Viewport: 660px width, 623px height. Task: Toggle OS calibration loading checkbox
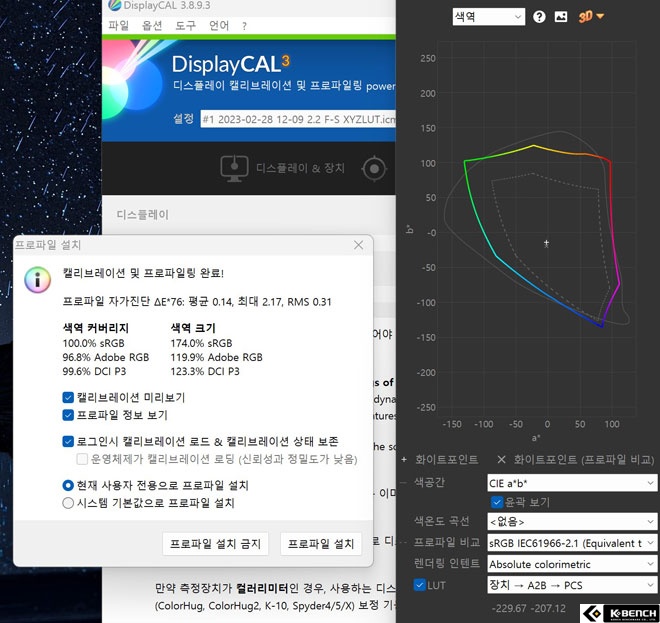pyautogui.click(x=82, y=459)
